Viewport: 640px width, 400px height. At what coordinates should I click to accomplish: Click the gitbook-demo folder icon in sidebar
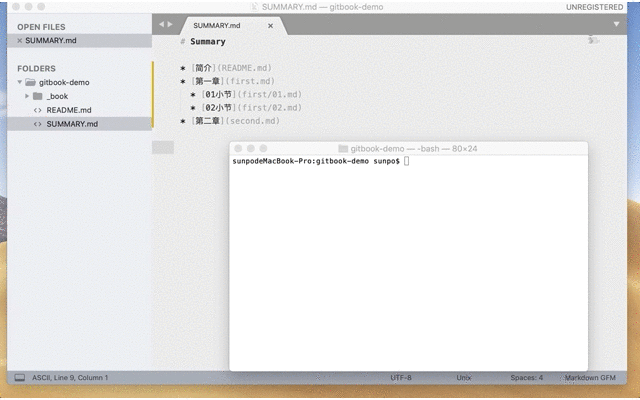click(x=30, y=82)
